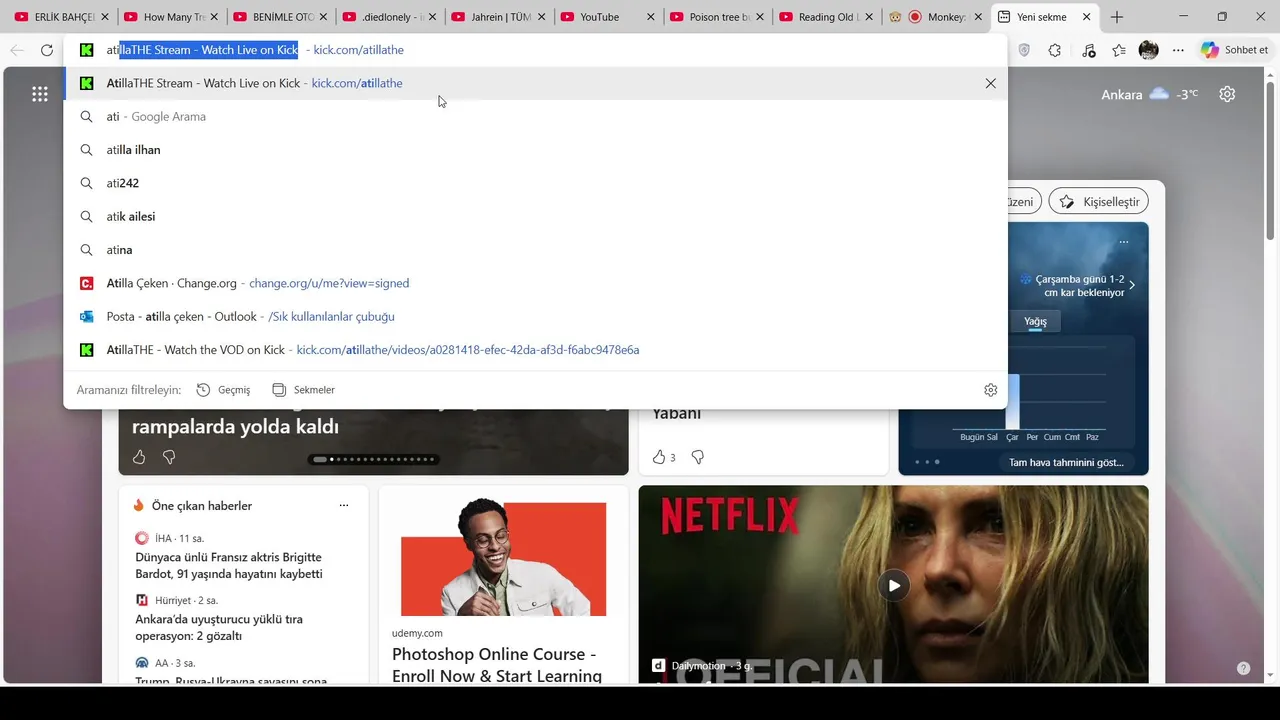Click the Outlook icon in suggestions

[87, 316]
